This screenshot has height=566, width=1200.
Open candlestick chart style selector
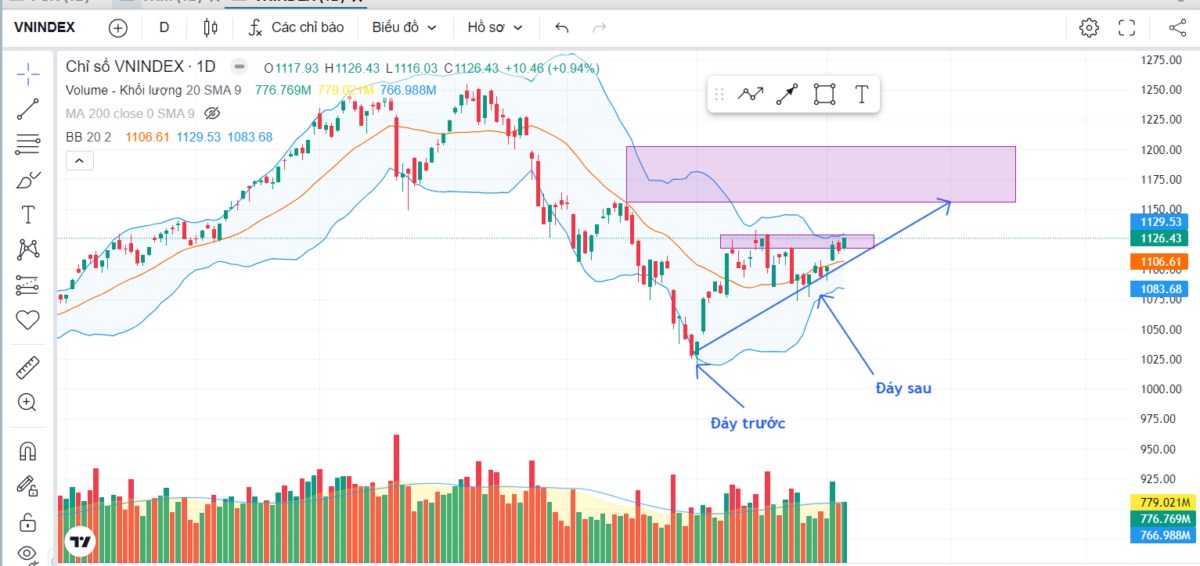tap(210, 28)
